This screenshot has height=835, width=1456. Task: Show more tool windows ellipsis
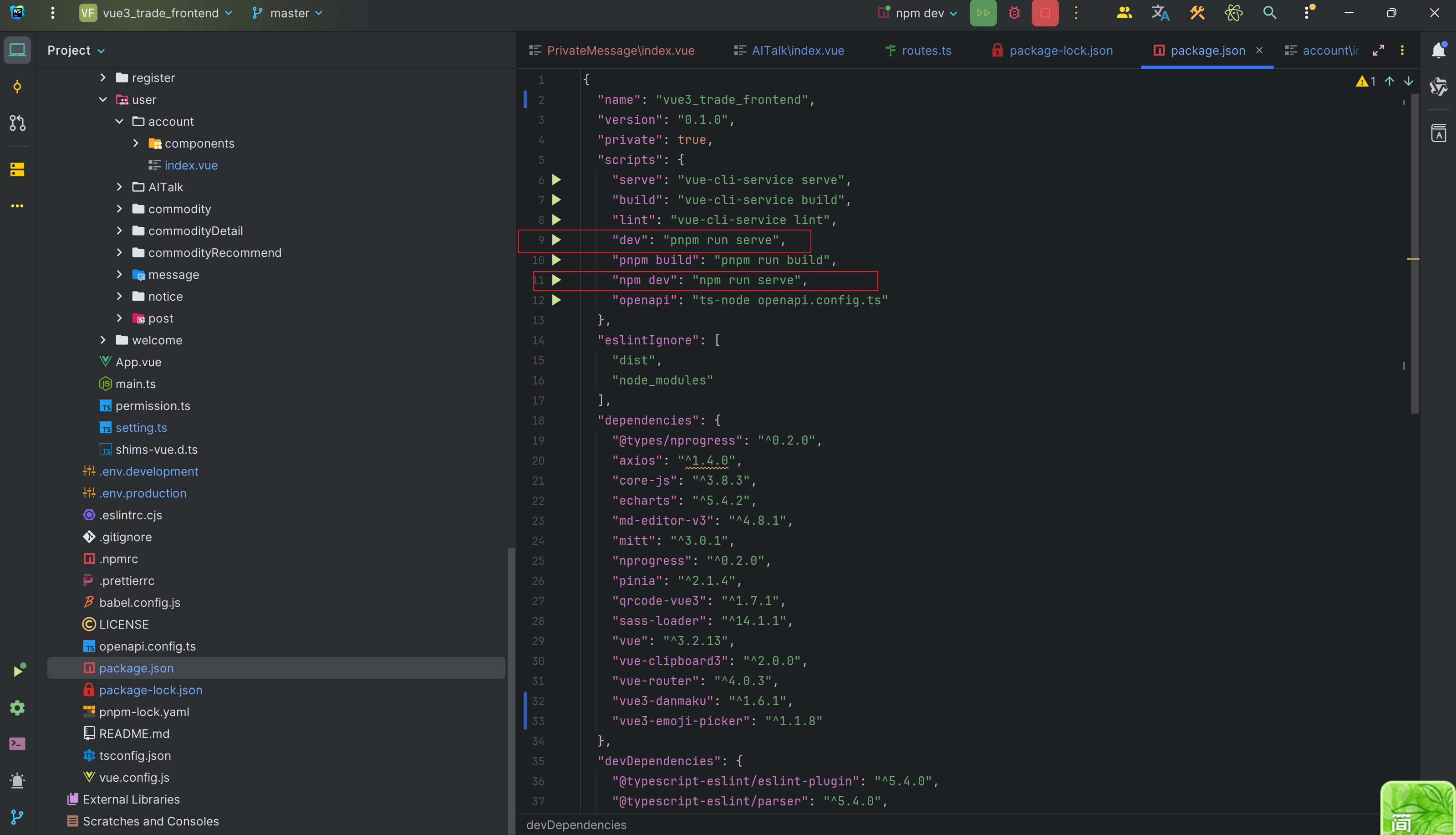(x=17, y=206)
